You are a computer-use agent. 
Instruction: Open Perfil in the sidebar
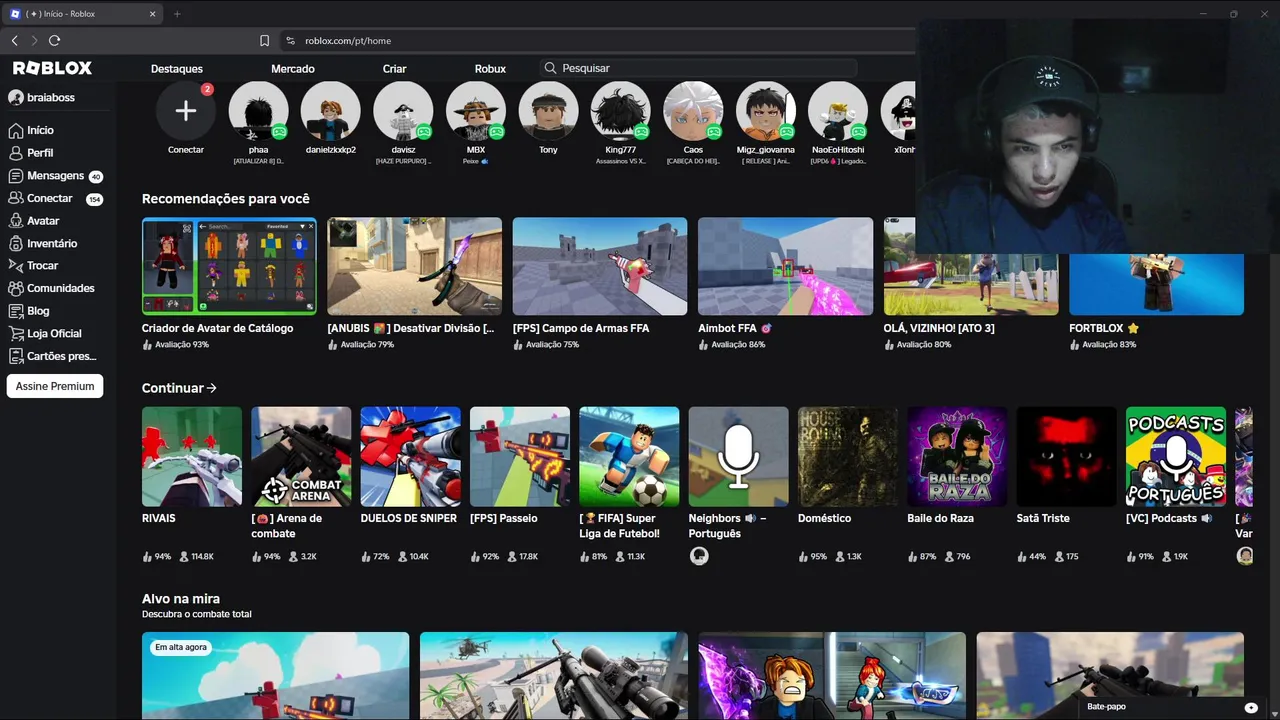click(x=40, y=153)
